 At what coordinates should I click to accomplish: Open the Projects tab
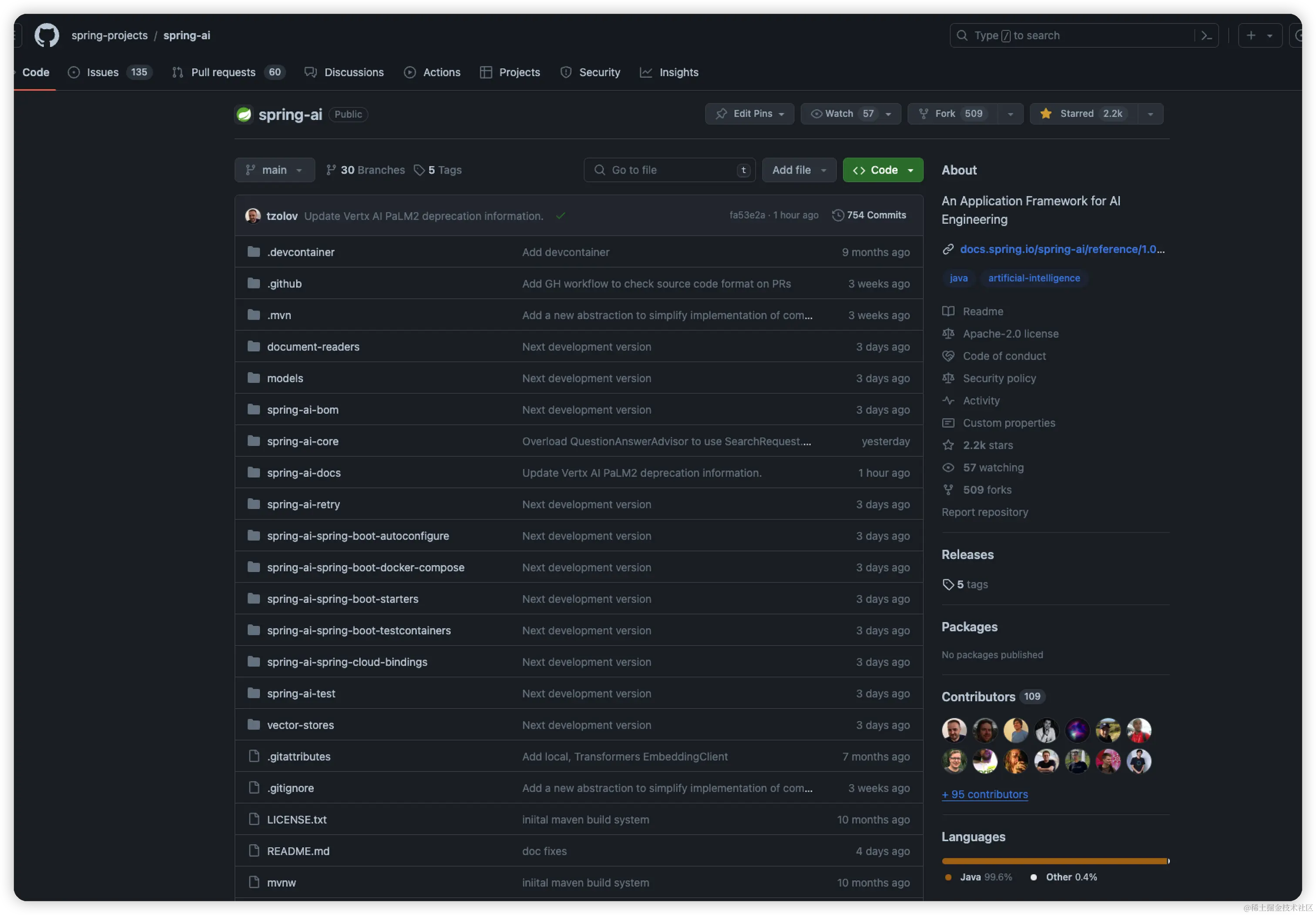click(x=510, y=72)
